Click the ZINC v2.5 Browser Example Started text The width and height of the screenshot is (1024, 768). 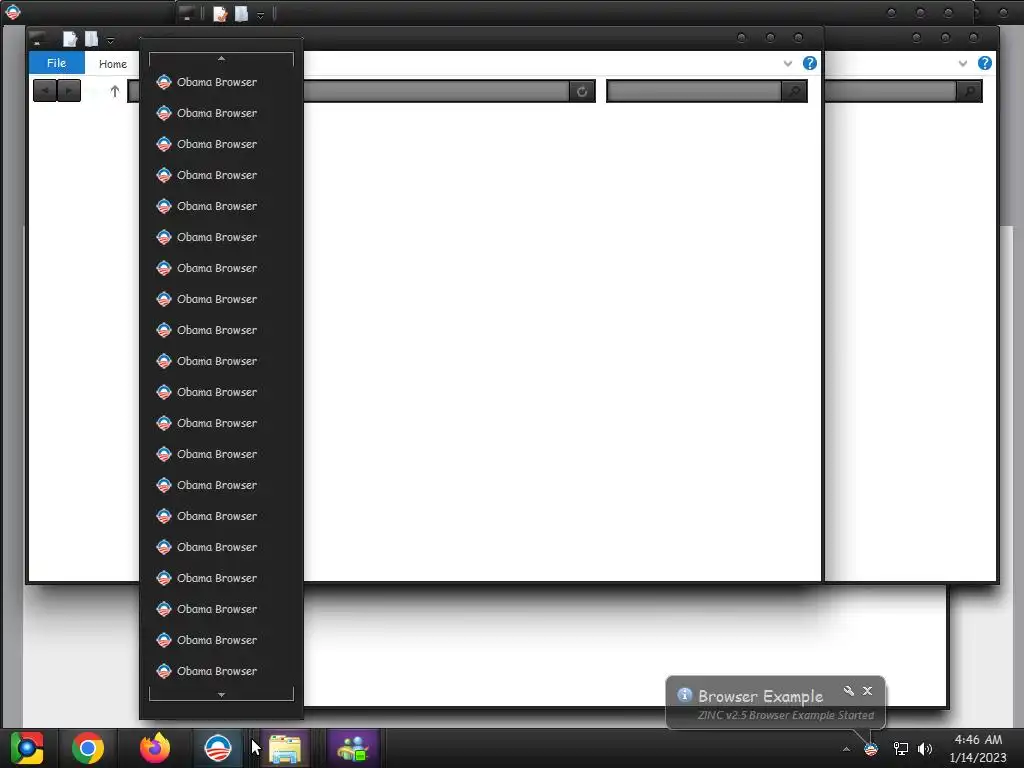coord(786,715)
